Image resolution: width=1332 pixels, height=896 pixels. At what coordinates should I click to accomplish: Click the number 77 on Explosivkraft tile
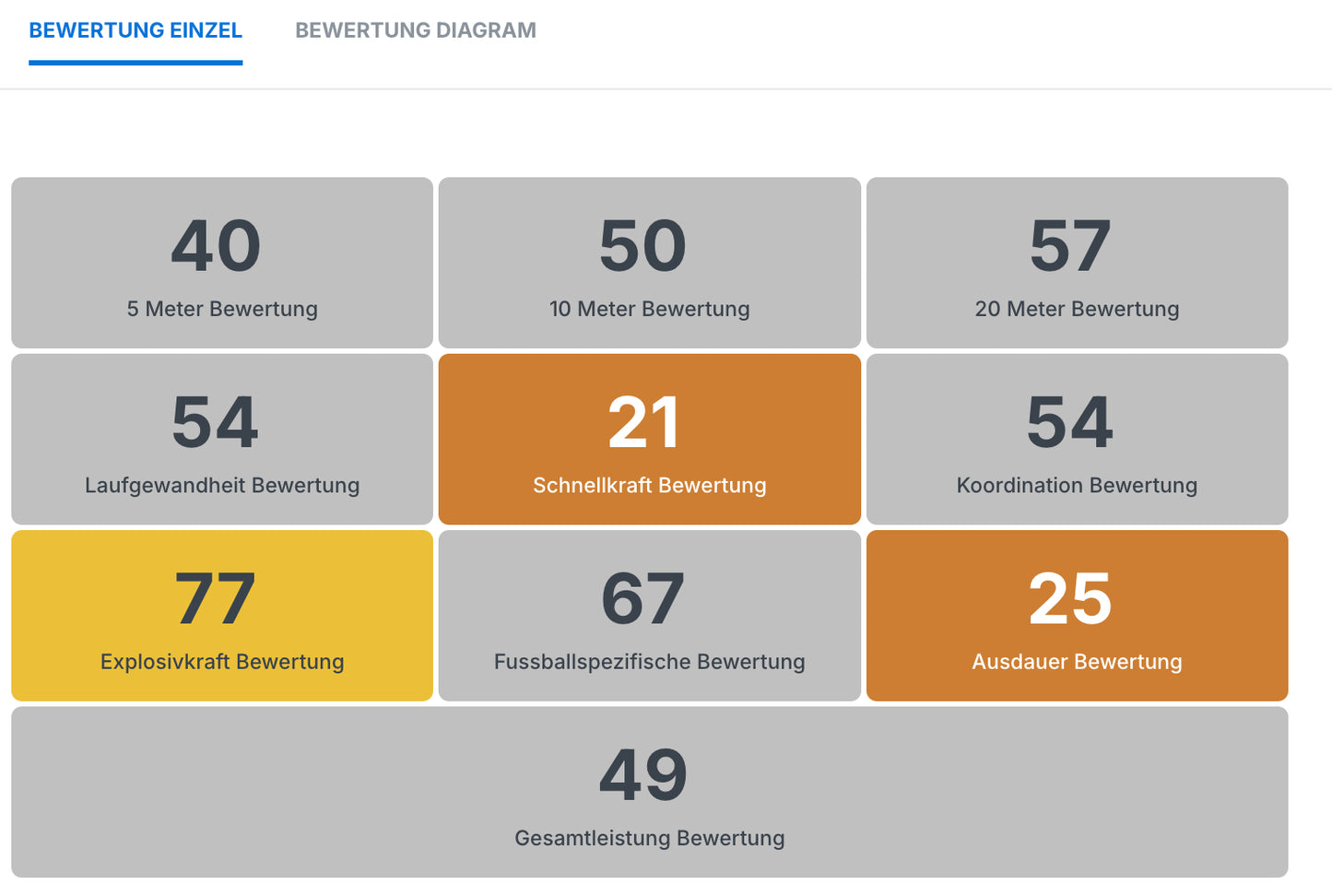(216, 597)
